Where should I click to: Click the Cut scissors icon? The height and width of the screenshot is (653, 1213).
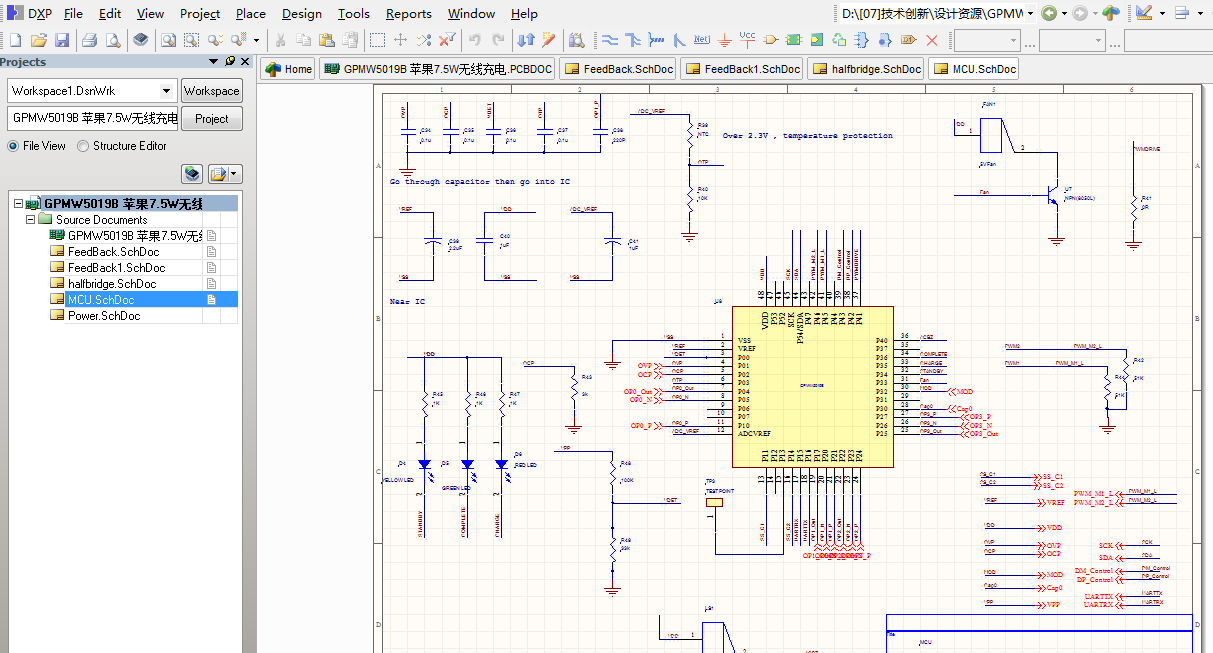[x=280, y=40]
